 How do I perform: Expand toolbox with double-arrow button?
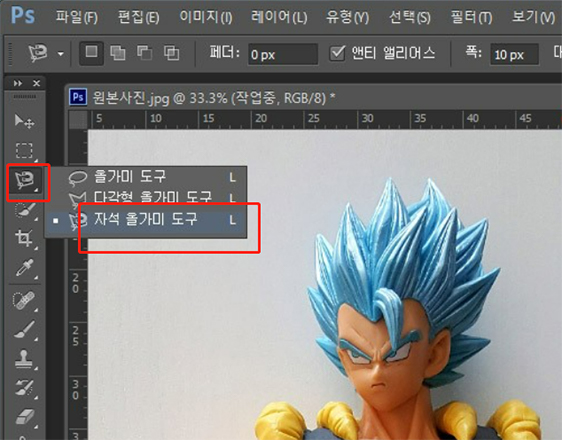18,83
